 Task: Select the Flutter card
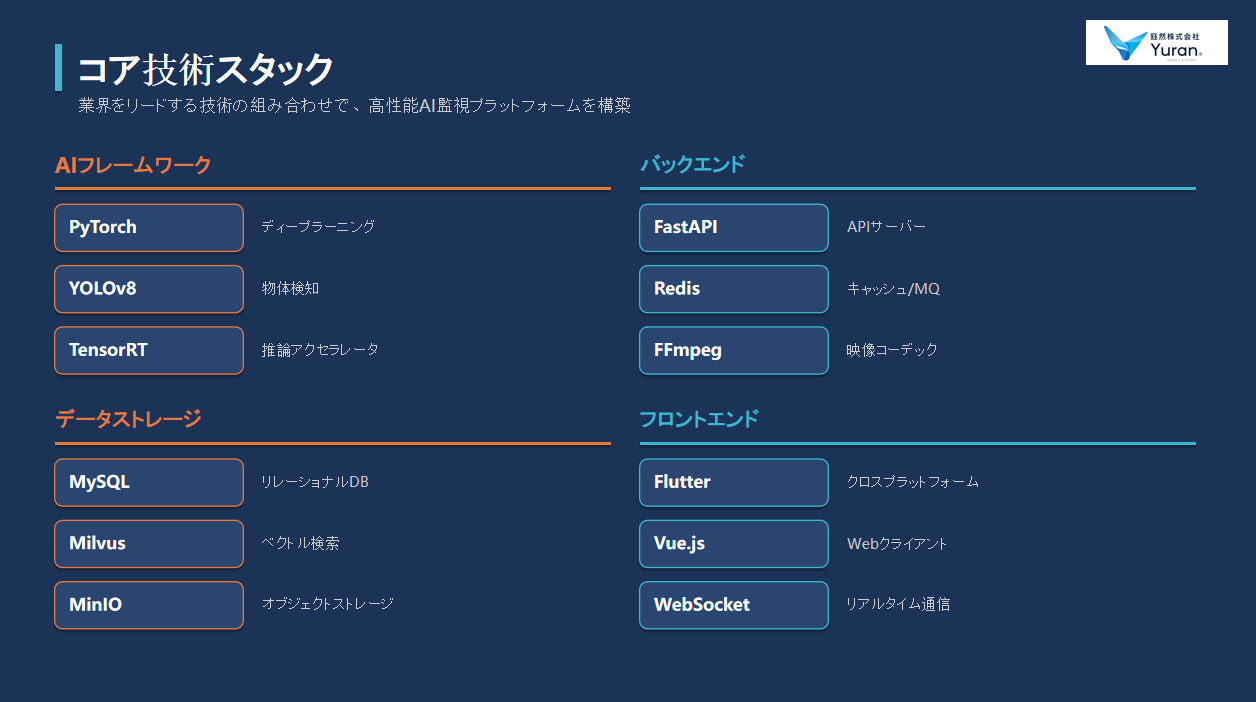tap(734, 482)
